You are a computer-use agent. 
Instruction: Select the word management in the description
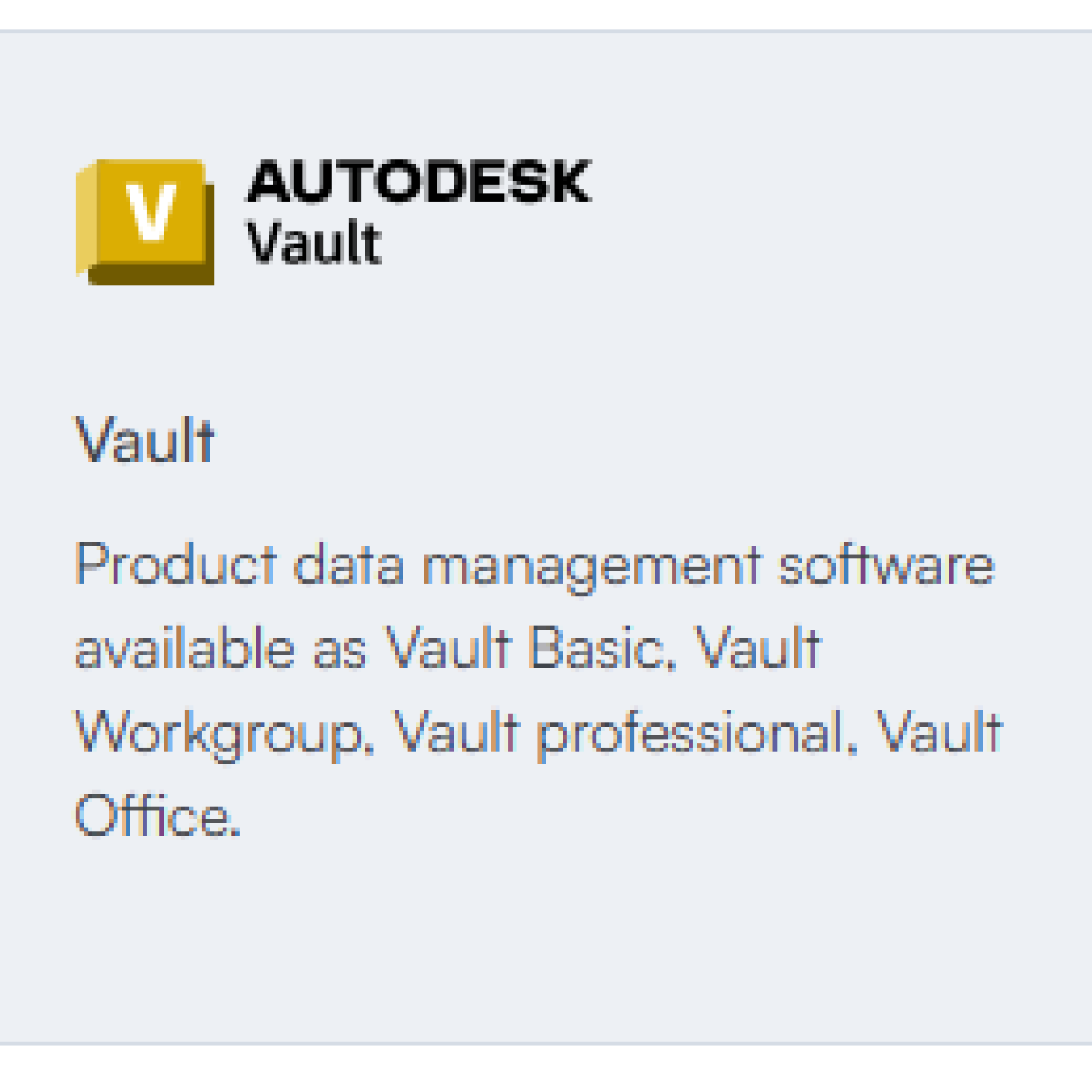(592, 565)
